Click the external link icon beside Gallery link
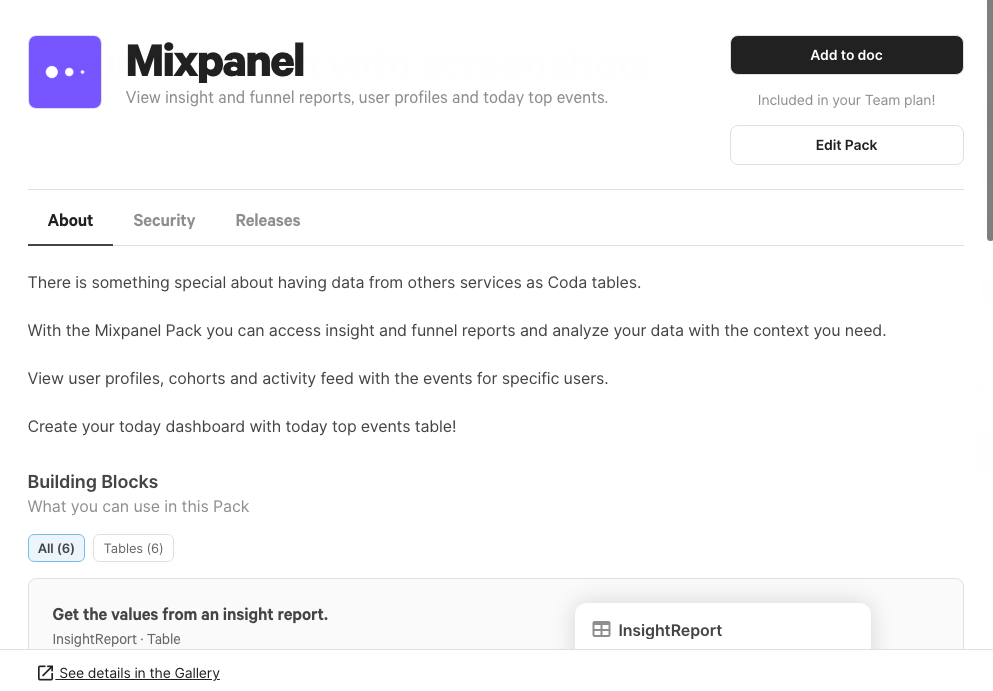 point(45,673)
